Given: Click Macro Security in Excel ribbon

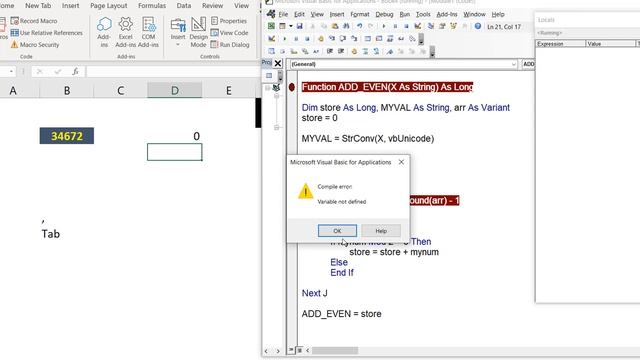Looking at the screenshot, I should tap(35, 44).
